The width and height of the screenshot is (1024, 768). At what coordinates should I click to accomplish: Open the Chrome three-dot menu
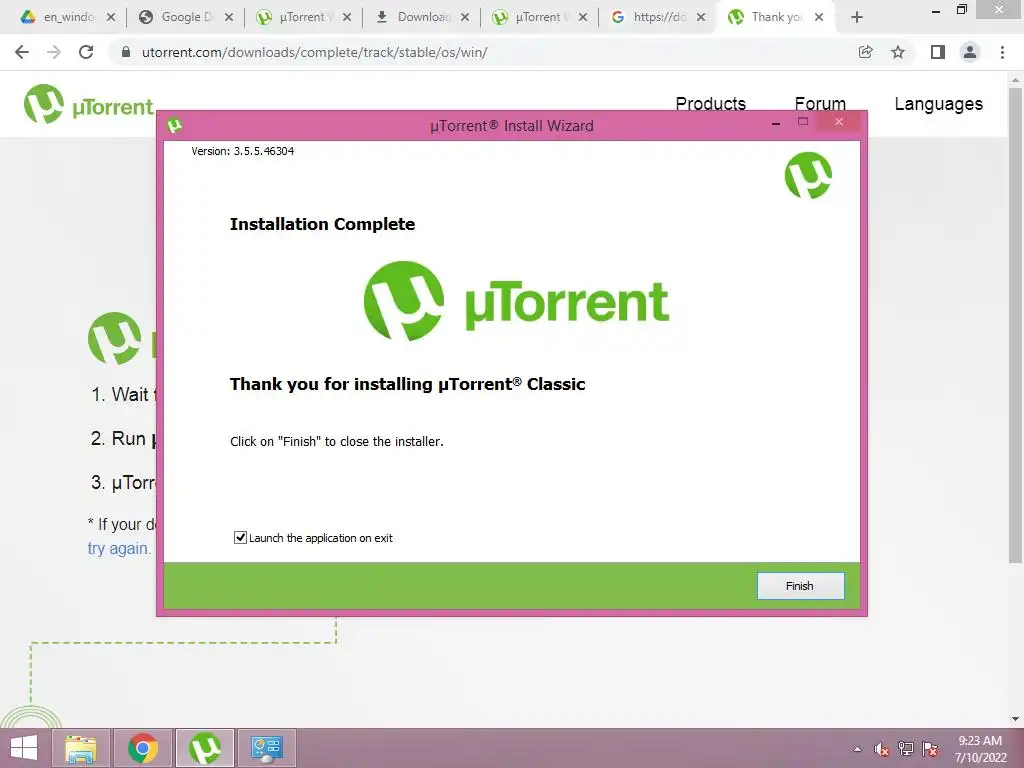1002,52
